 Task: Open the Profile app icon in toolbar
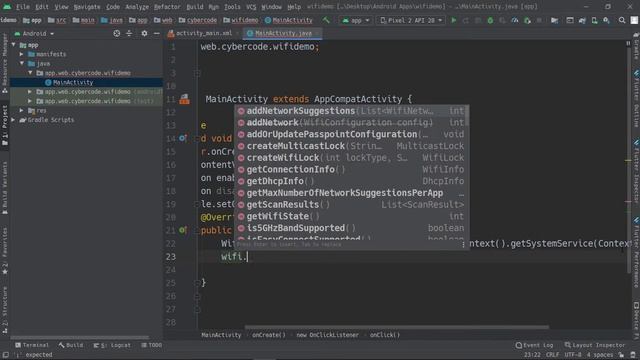pos(515,20)
